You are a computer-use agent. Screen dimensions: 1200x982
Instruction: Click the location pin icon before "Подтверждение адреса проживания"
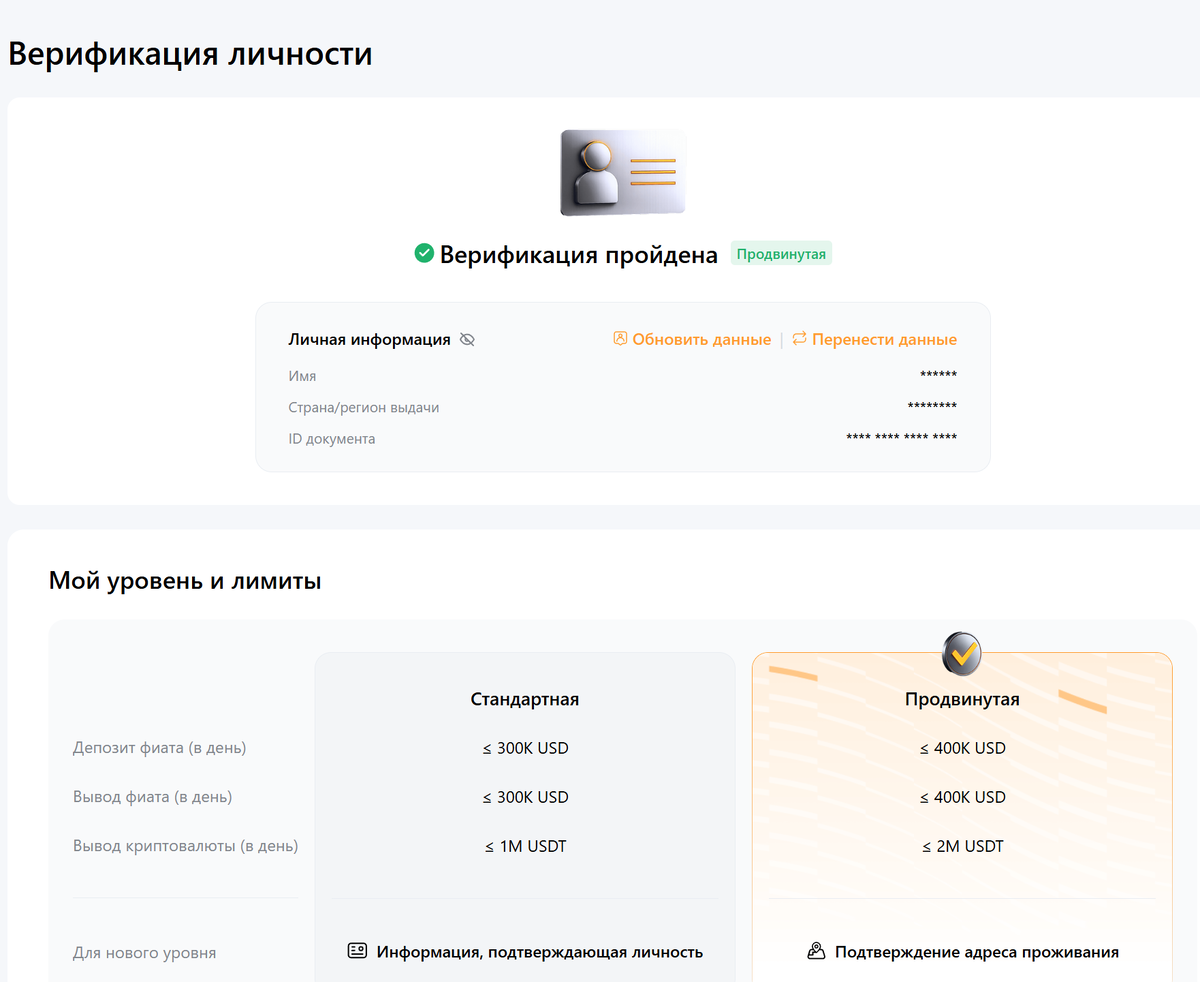(x=816, y=951)
